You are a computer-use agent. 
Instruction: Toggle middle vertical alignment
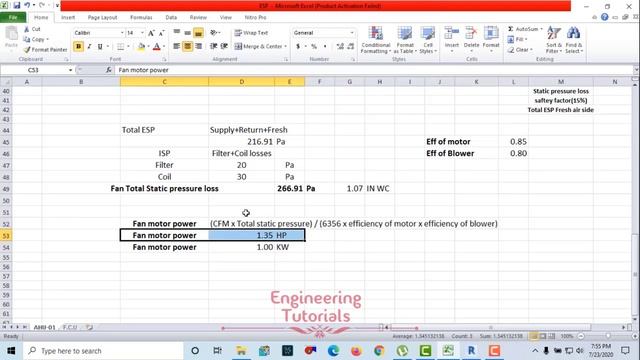pos(187,33)
